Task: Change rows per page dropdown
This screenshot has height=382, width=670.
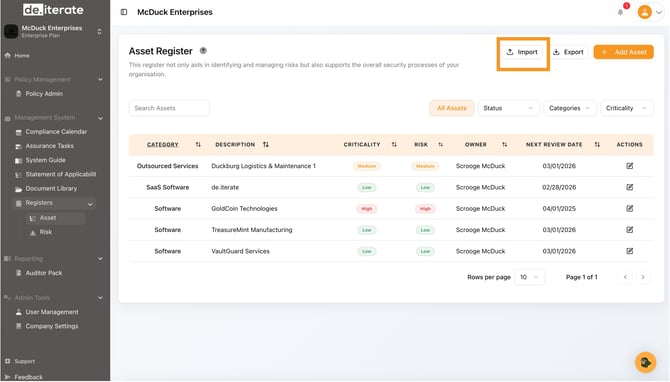Action: 529,277
